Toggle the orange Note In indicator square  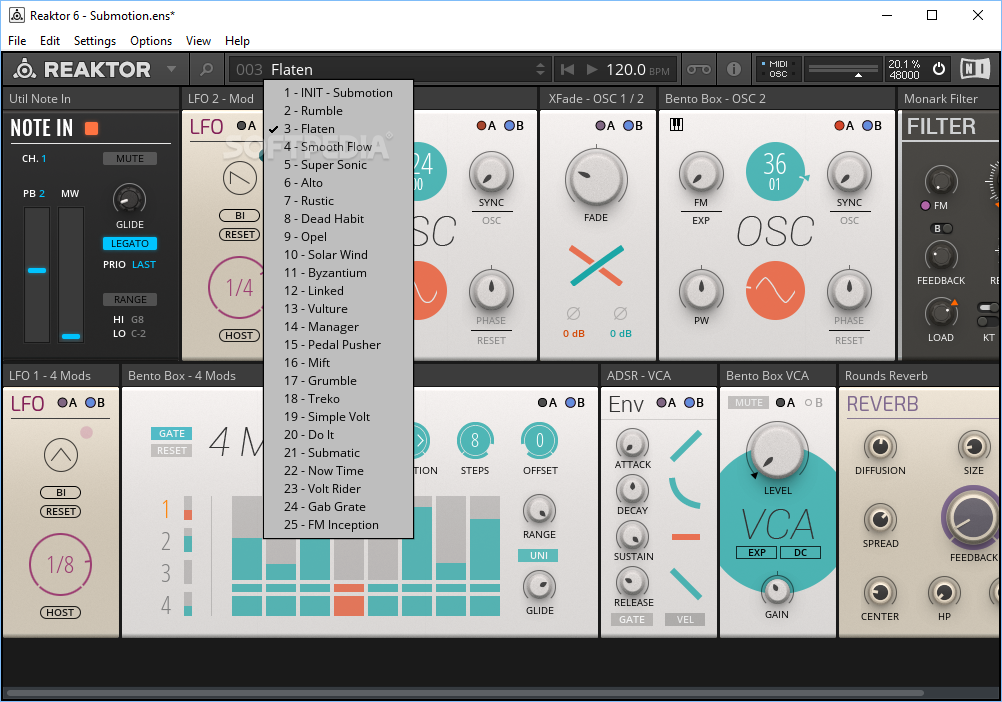tap(91, 128)
